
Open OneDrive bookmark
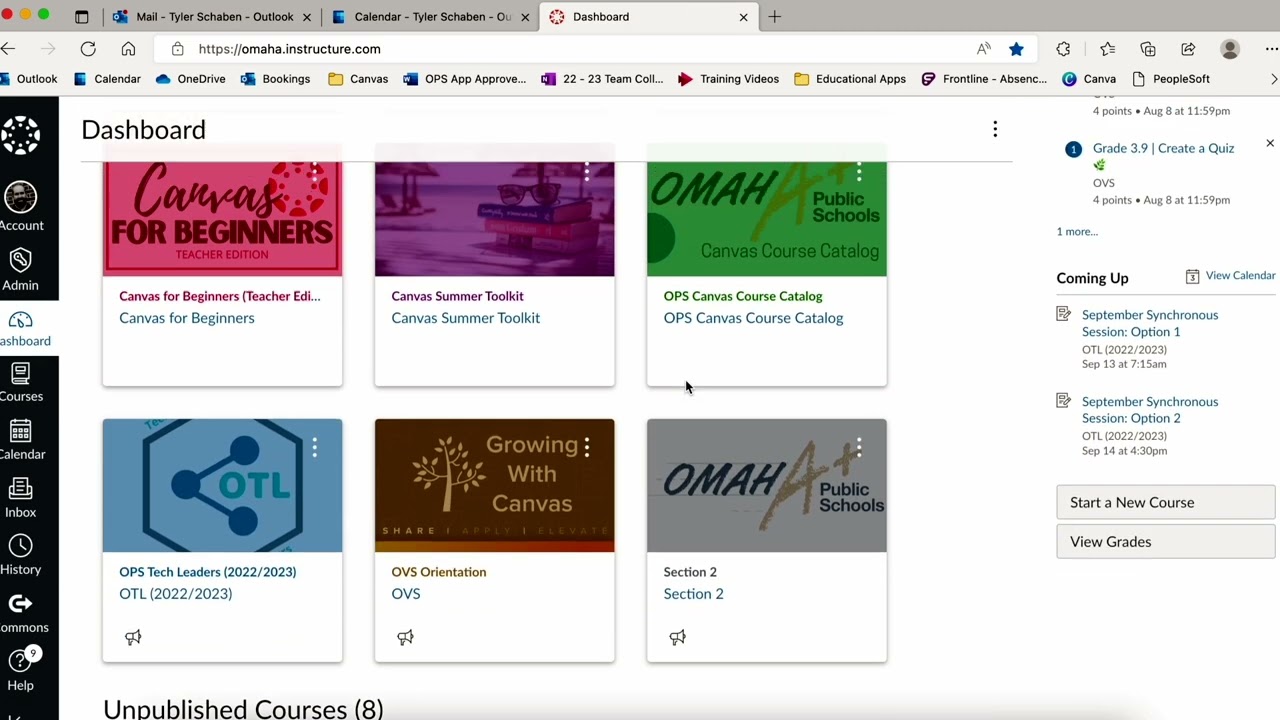pos(190,79)
